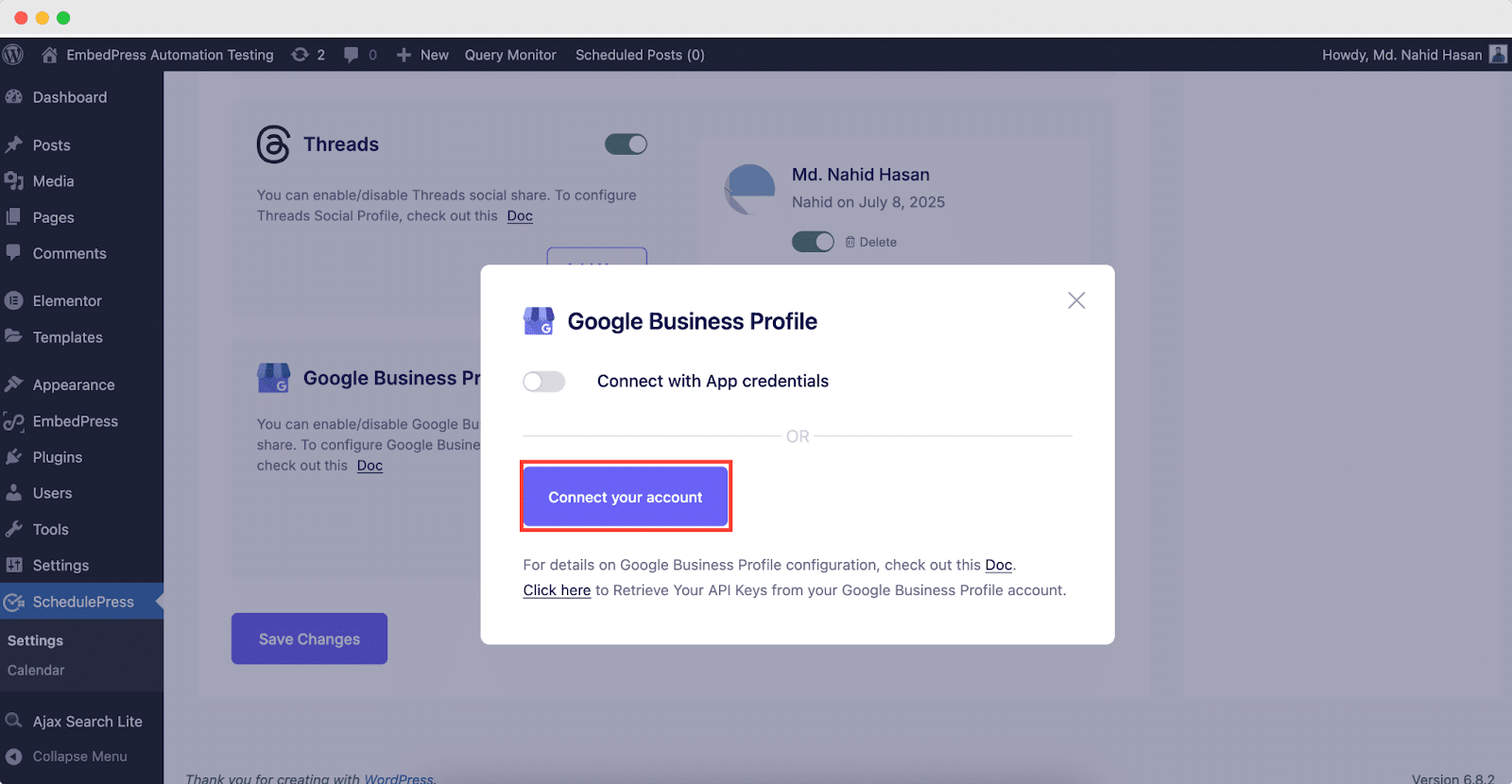Open the comments bubble icon in the admin bar

[x=351, y=55]
